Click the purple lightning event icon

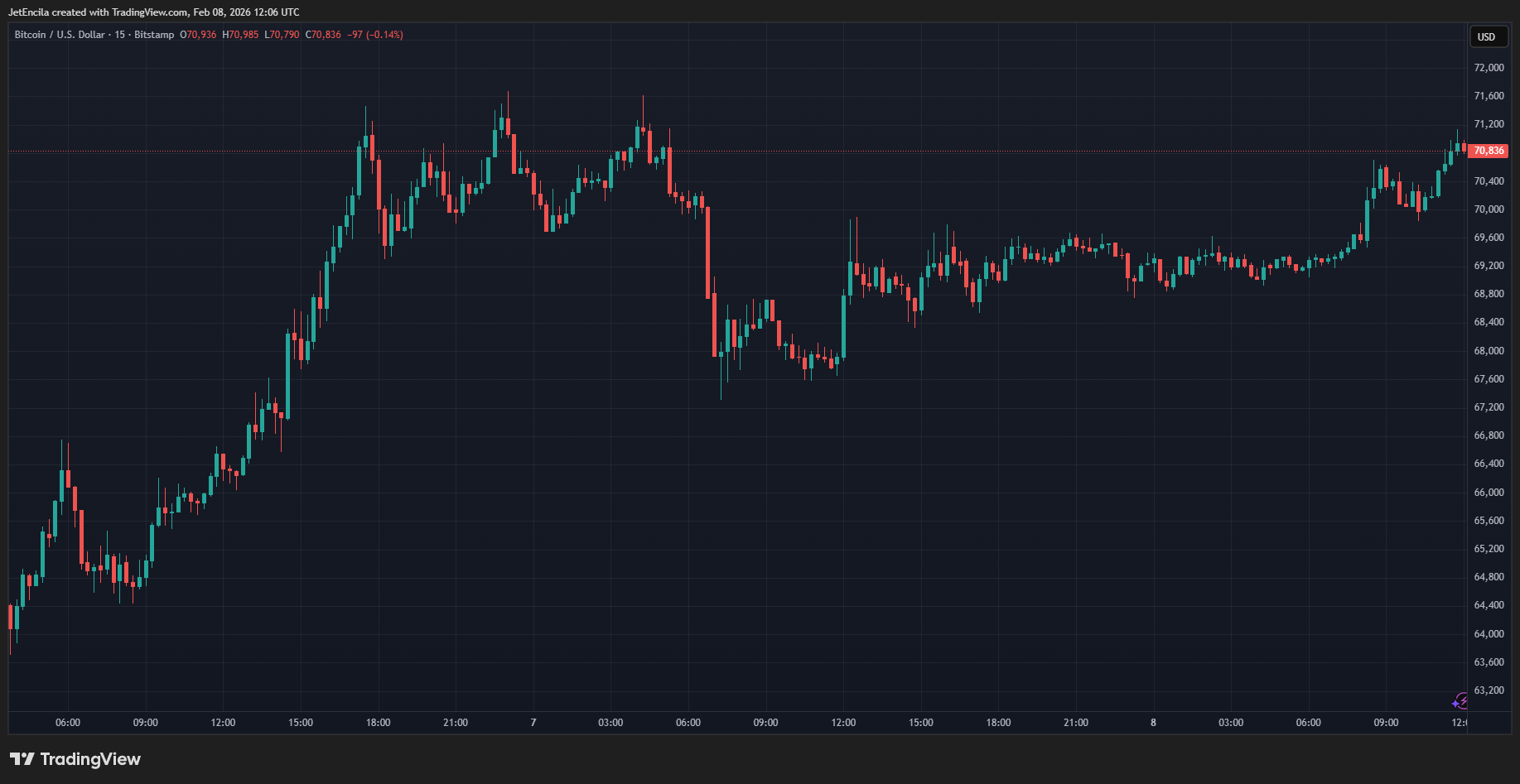coord(1460,702)
